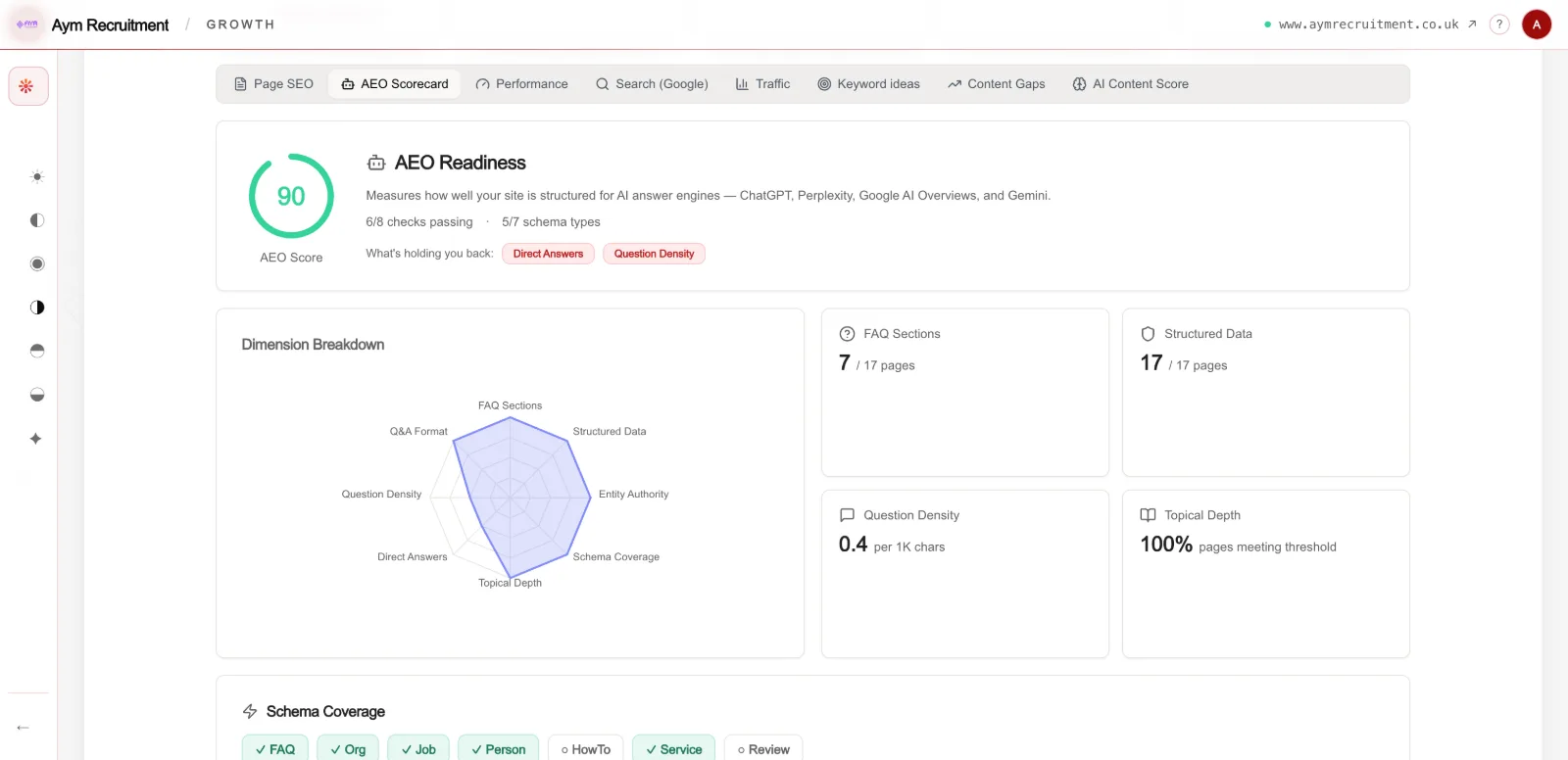
Task: Click the 7 / 17 pages FAQ value
Action: 877,363
